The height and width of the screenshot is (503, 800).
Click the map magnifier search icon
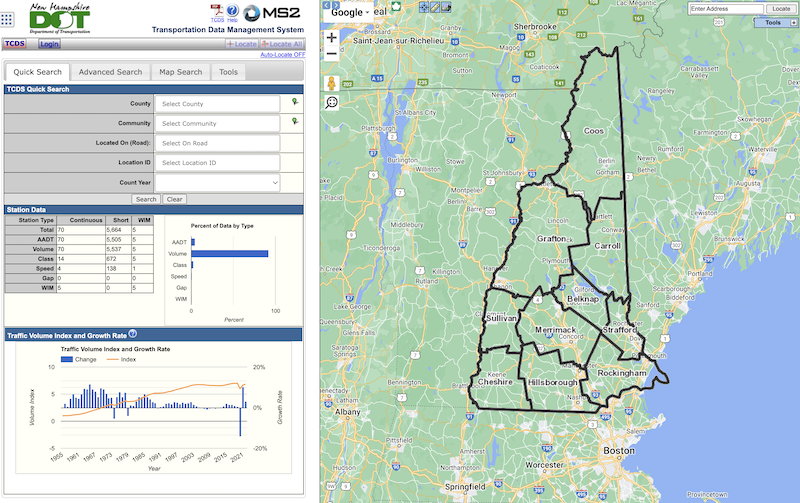pos(332,102)
